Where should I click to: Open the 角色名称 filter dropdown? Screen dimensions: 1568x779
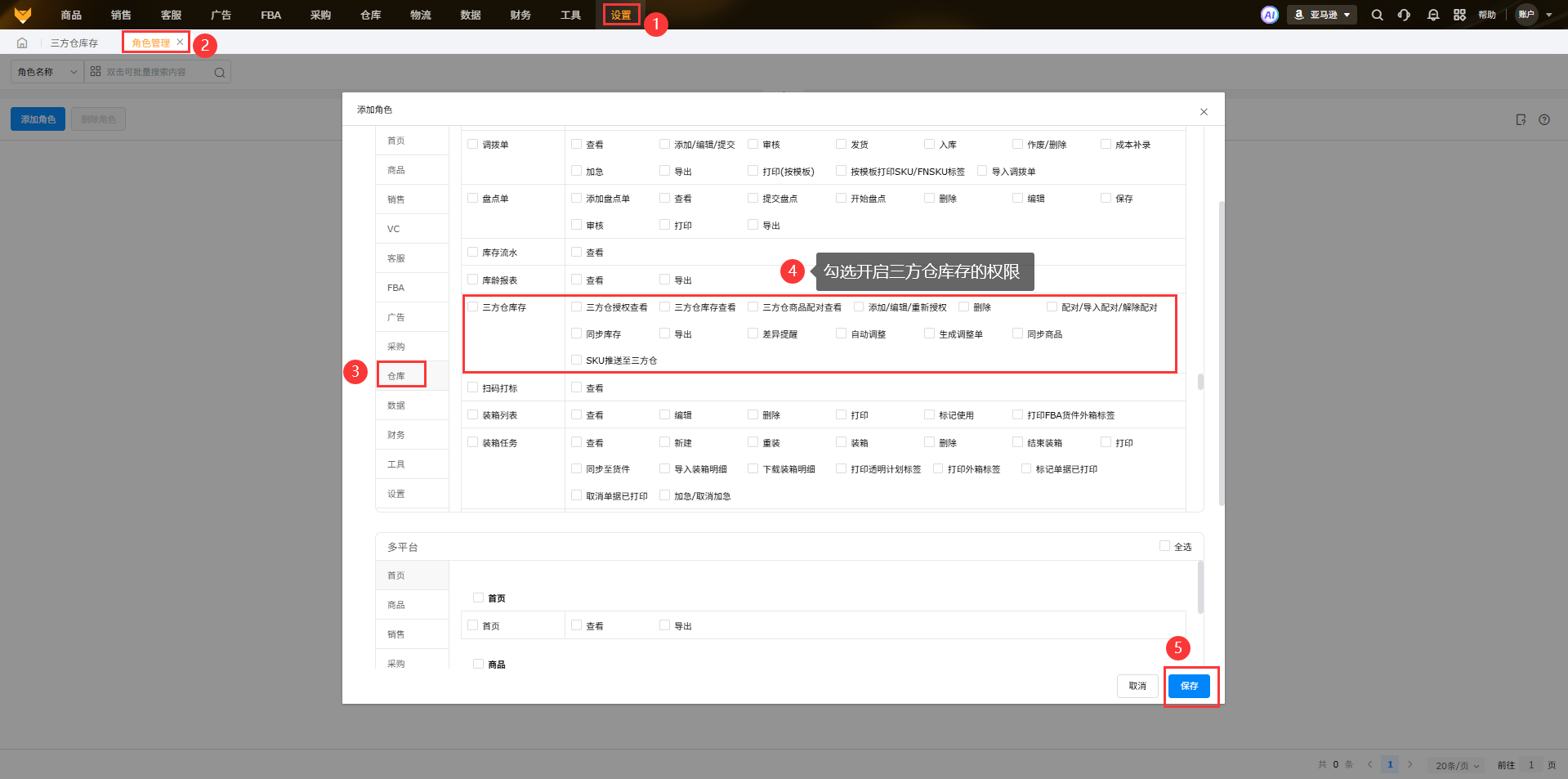pyautogui.click(x=47, y=72)
